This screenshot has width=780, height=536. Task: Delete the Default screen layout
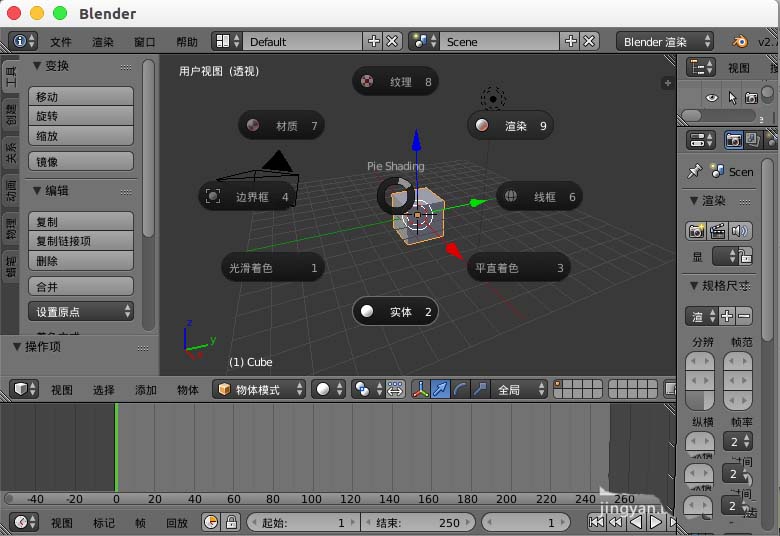click(x=392, y=41)
